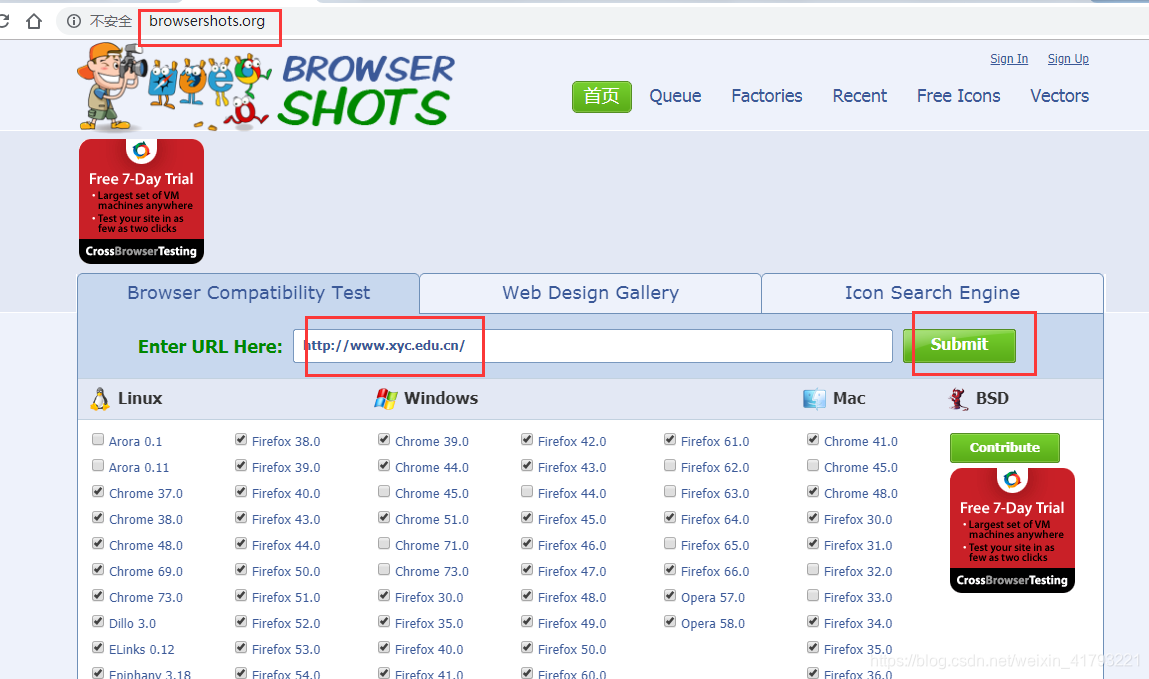The width and height of the screenshot is (1149, 679).
Task: Click the site info icon in address bar
Action: pyautogui.click(x=74, y=21)
